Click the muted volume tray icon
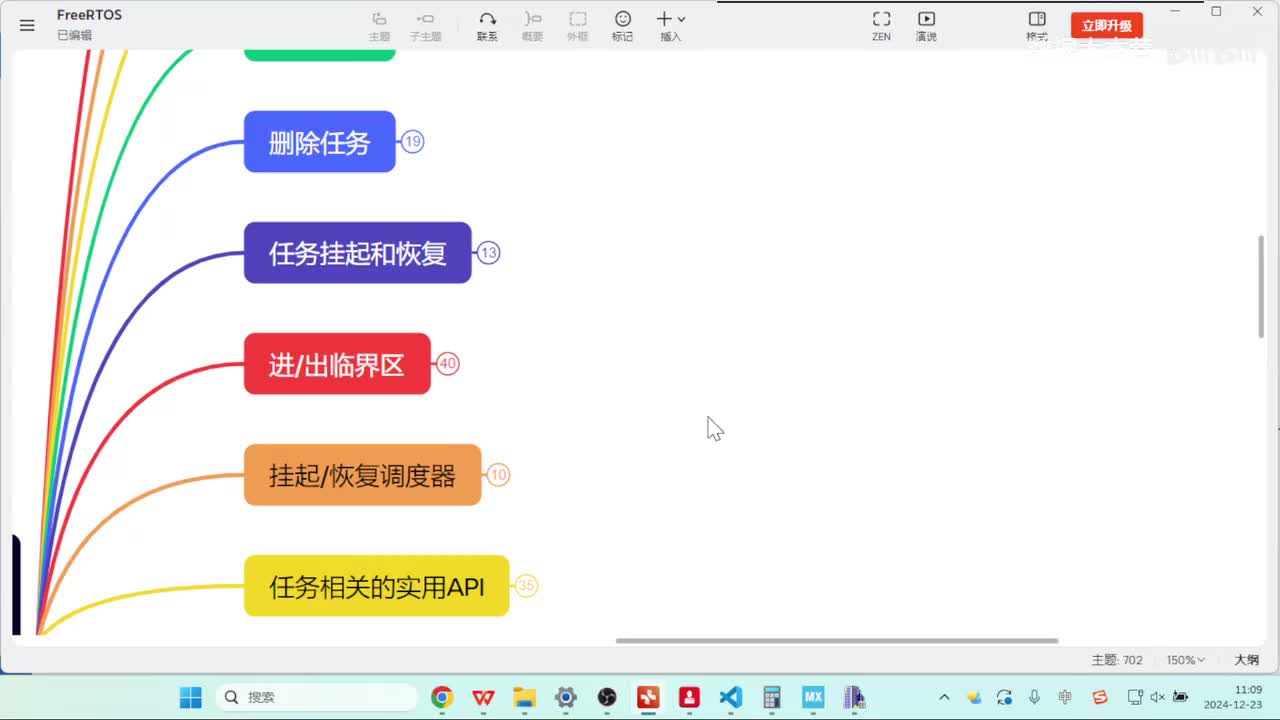 click(x=1158, y=697)
